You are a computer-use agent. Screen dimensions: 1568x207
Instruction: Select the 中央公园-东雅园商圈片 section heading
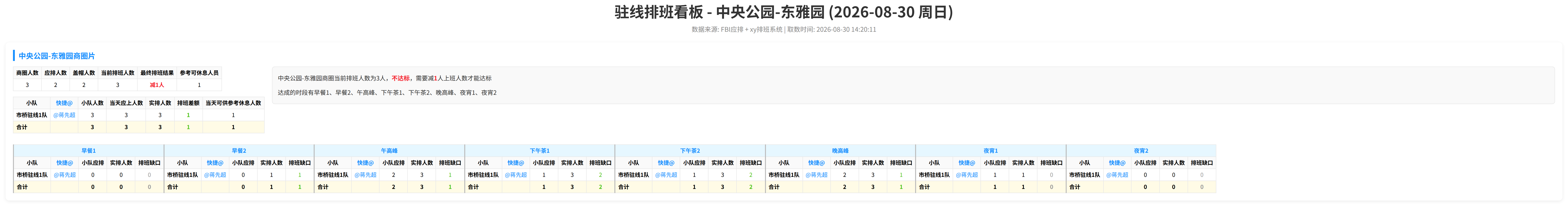point(57,56)
